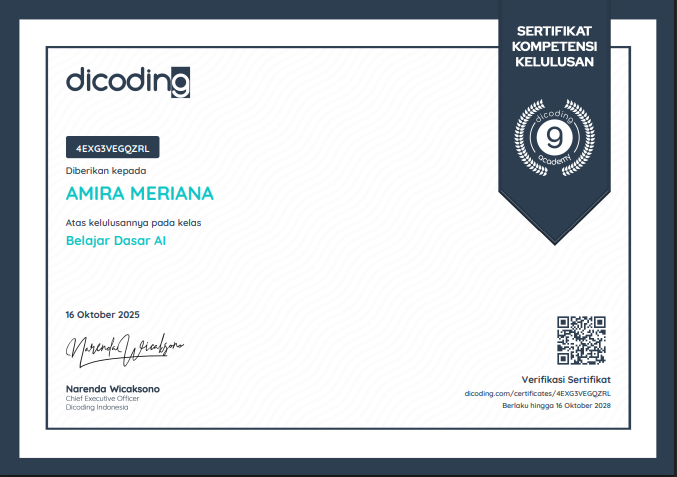This screenshot has width=677, height=477.
Task: Click the 'Diberikan kepada' label
Action: 99,171
